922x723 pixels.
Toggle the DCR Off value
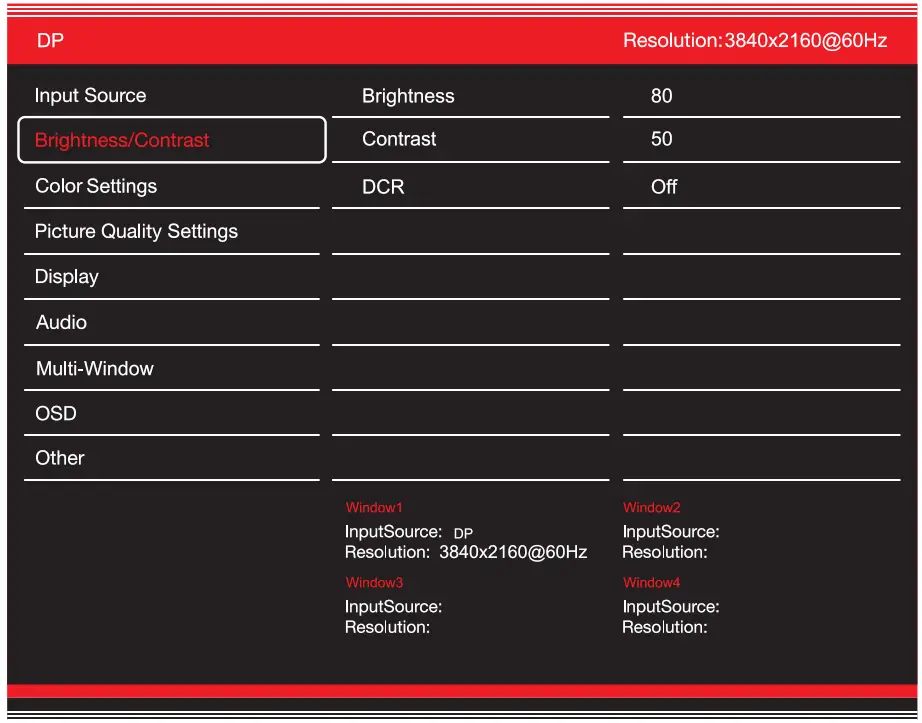tap(664, 187)
